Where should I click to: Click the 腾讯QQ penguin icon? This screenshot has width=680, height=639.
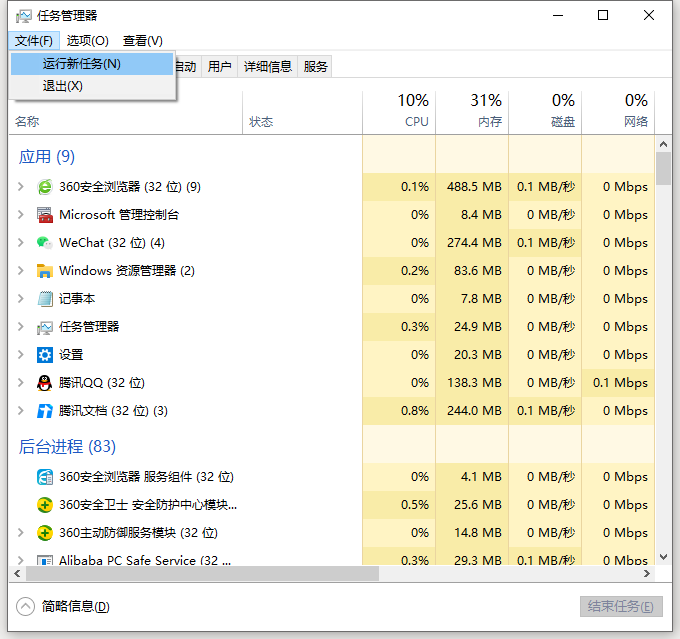click(44, 383)
